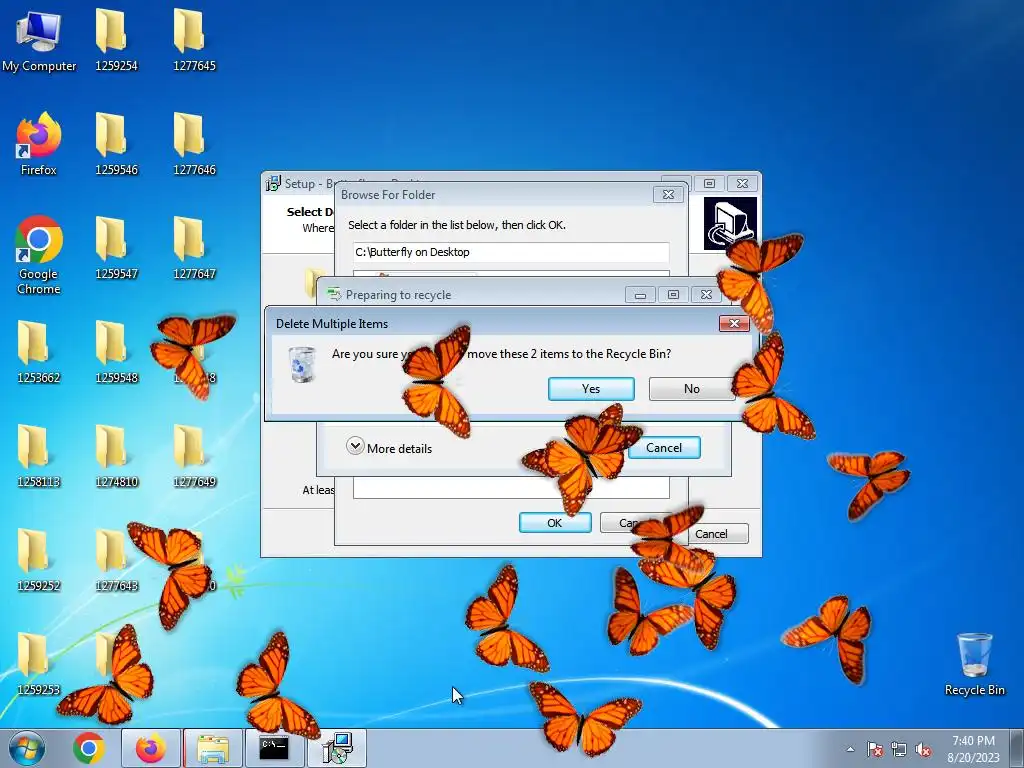Maximize the Preparing to recycle window

[673, 295]
